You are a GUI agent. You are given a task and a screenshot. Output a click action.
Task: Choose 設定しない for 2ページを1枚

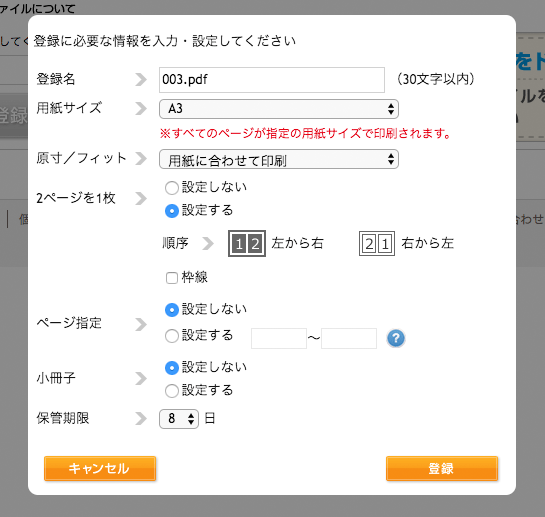coord(172,188)
